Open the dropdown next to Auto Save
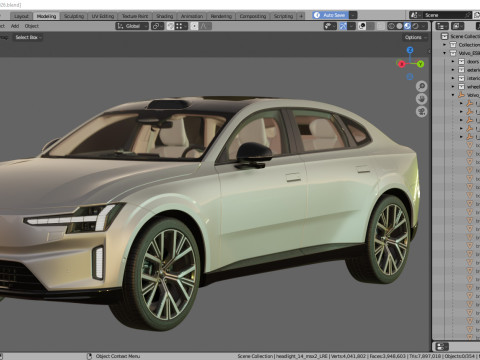The image size is (480, 360). click(353, 15)
